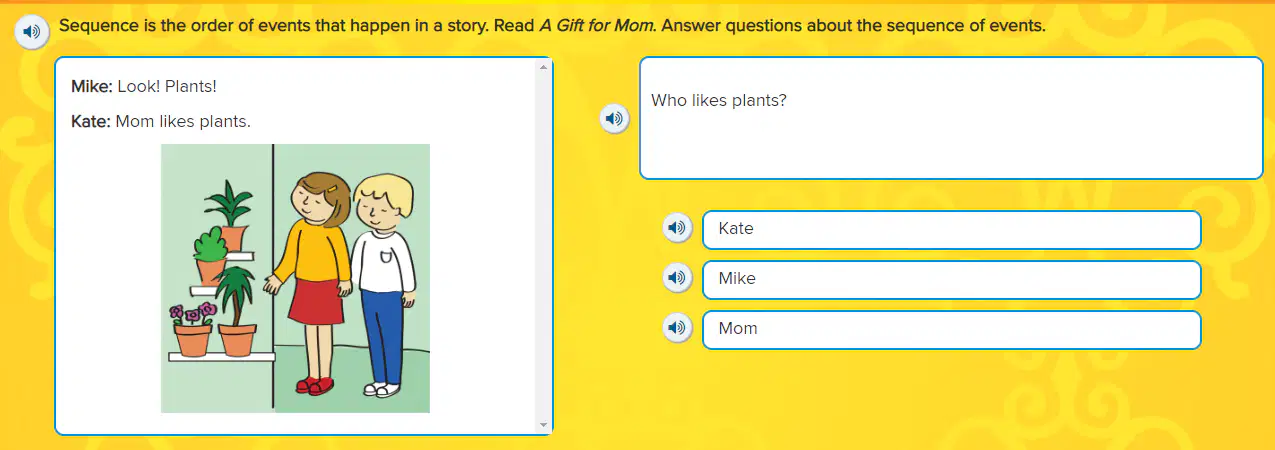The image size is (1275, 450).
Task: Click the top potted plant on the shelf
Action: [x=229, y=215]
